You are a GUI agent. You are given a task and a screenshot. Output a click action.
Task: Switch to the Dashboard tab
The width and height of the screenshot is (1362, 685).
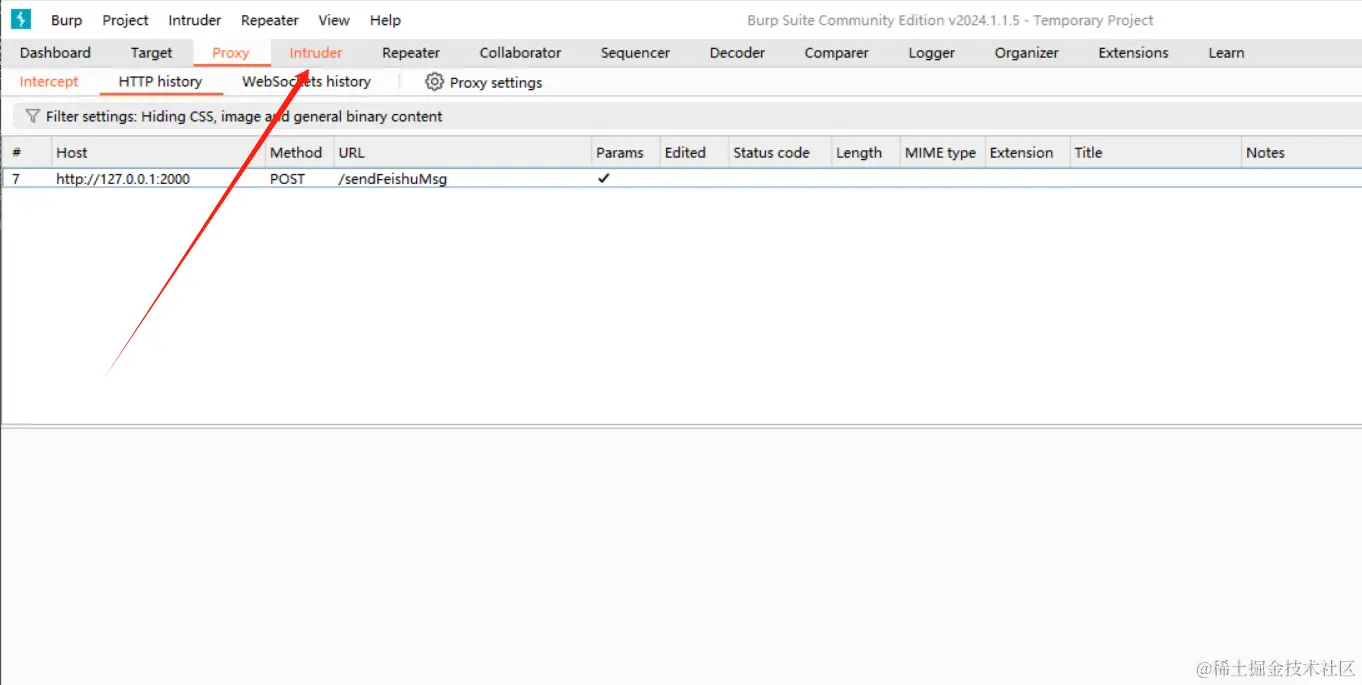pyautogui.click(x=55, y=53)
